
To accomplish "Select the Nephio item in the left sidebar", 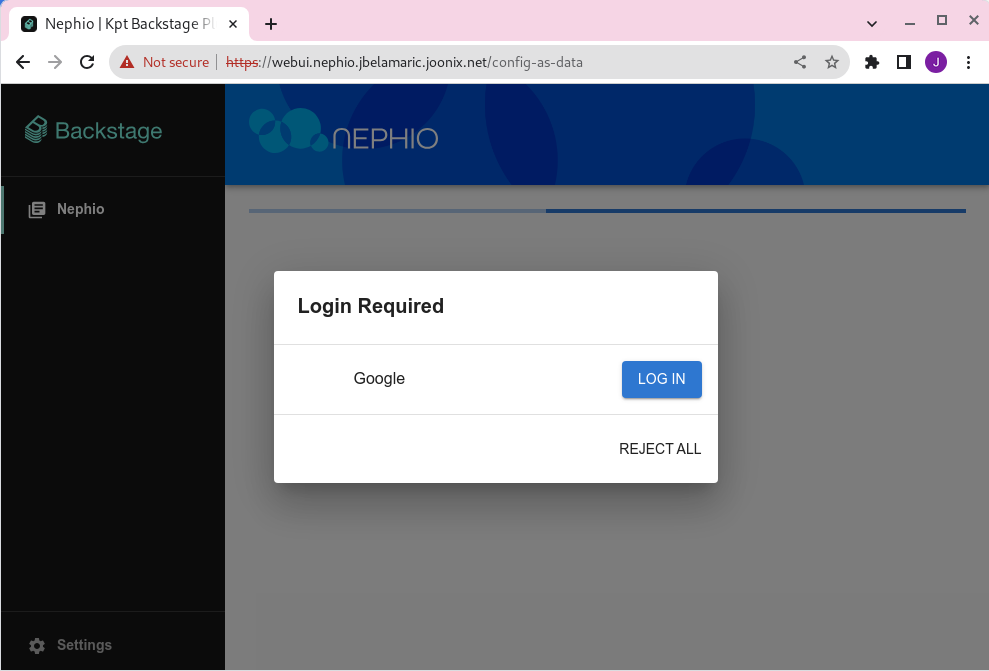I will click(80, 208).
